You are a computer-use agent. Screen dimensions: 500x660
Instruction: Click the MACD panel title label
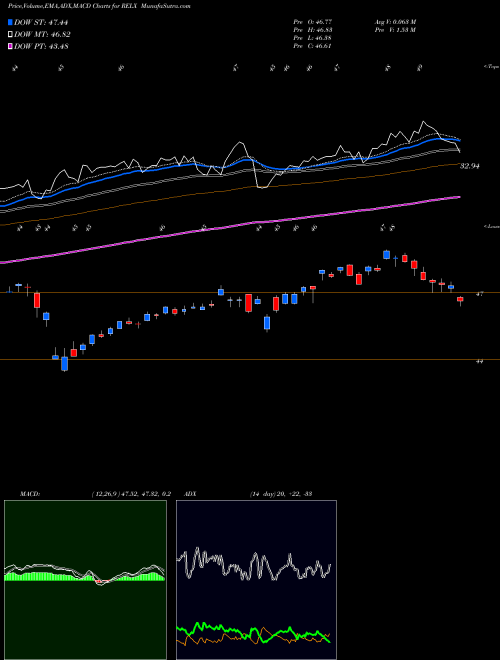pos(30,494)
